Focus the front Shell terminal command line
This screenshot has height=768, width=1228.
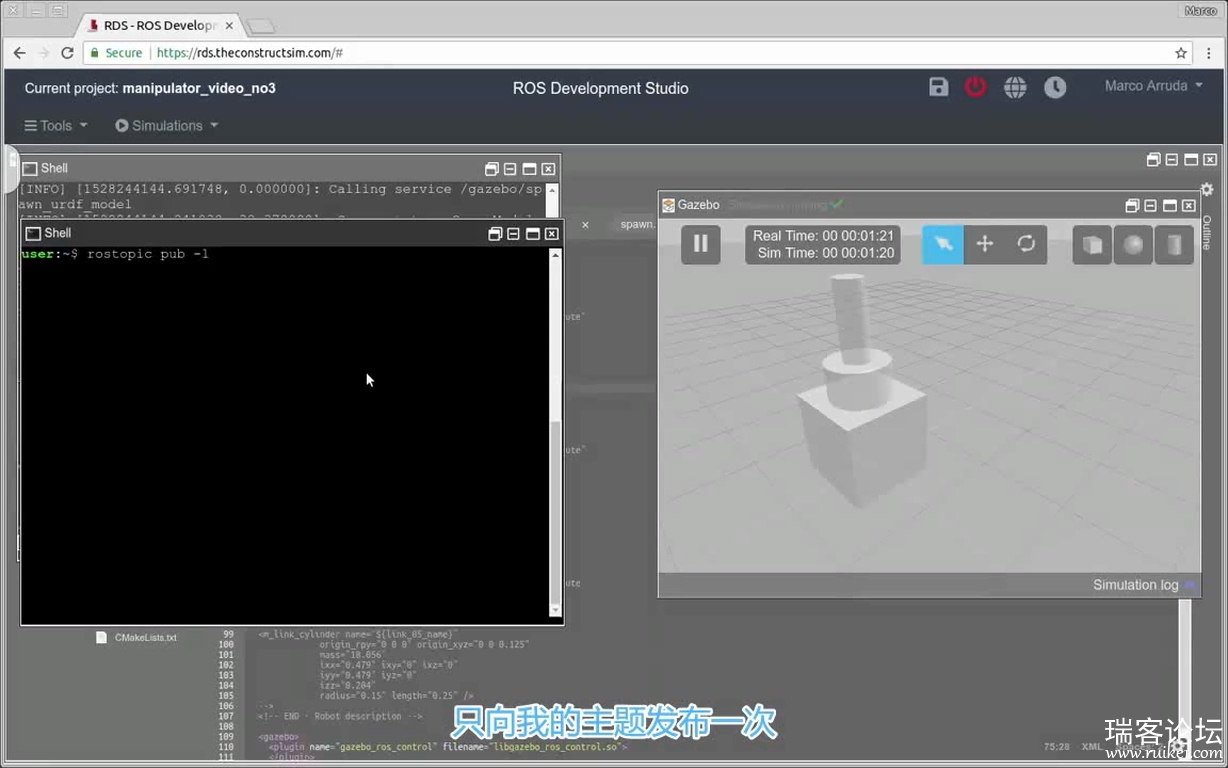286,254
